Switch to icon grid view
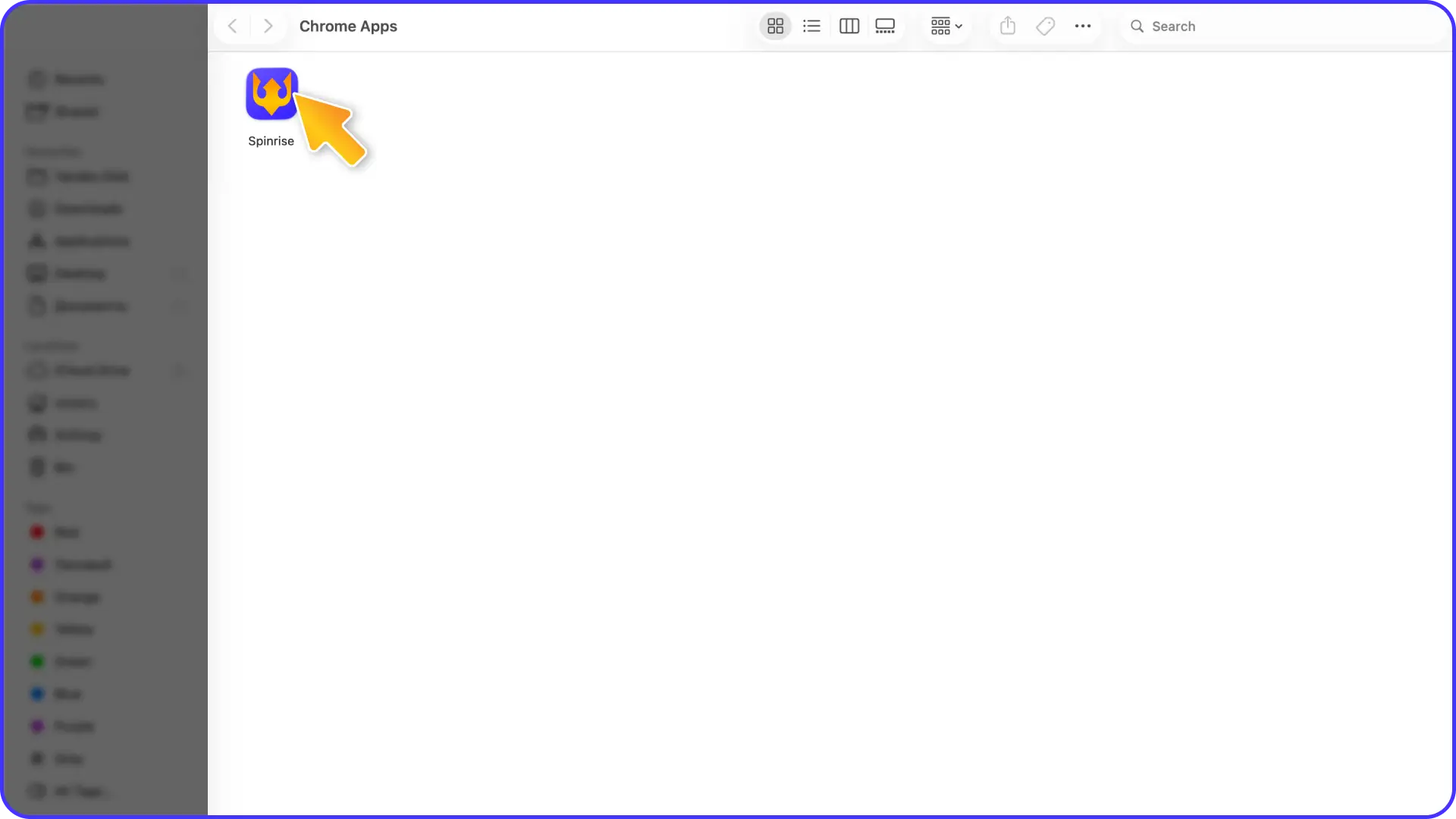This screenshot has width=1456, height=819. [x=775, y=27]
